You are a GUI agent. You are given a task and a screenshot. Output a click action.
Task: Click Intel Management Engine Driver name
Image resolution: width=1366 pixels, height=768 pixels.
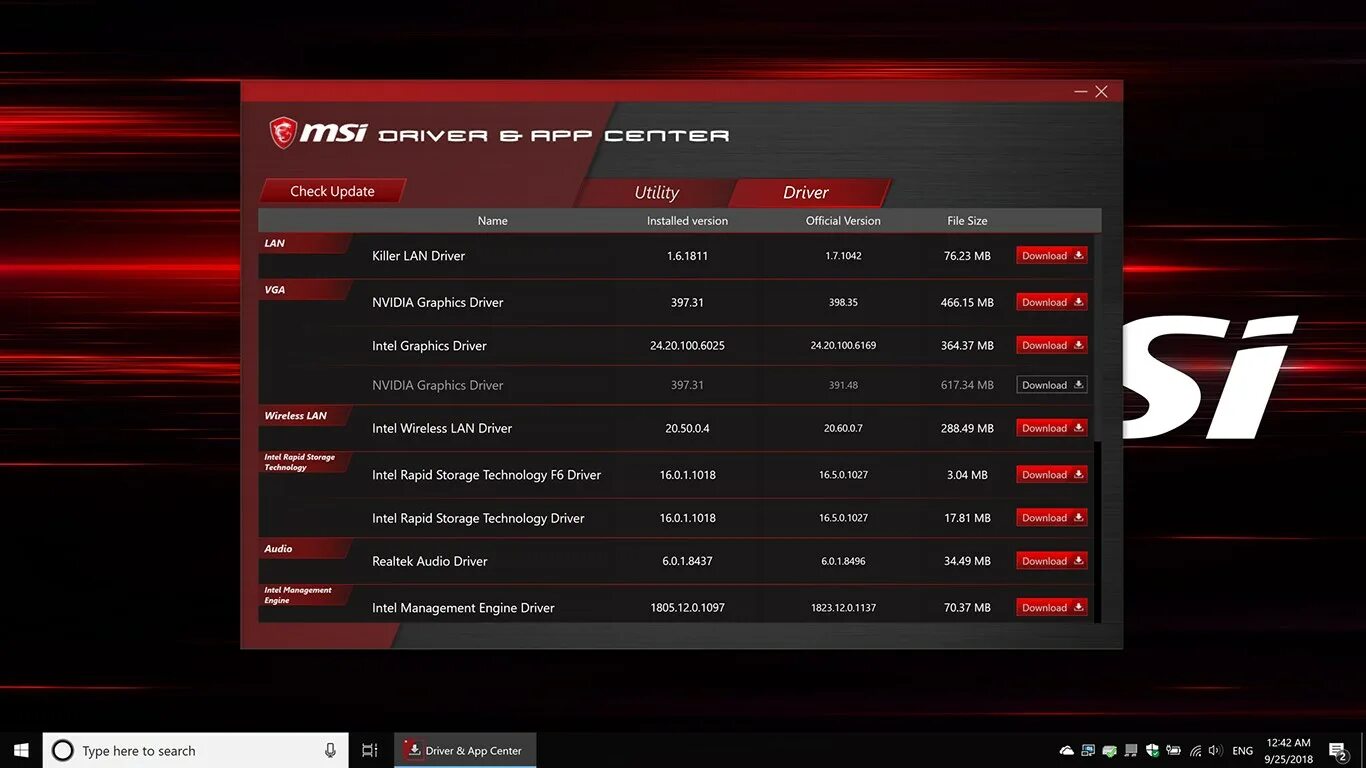463,608
